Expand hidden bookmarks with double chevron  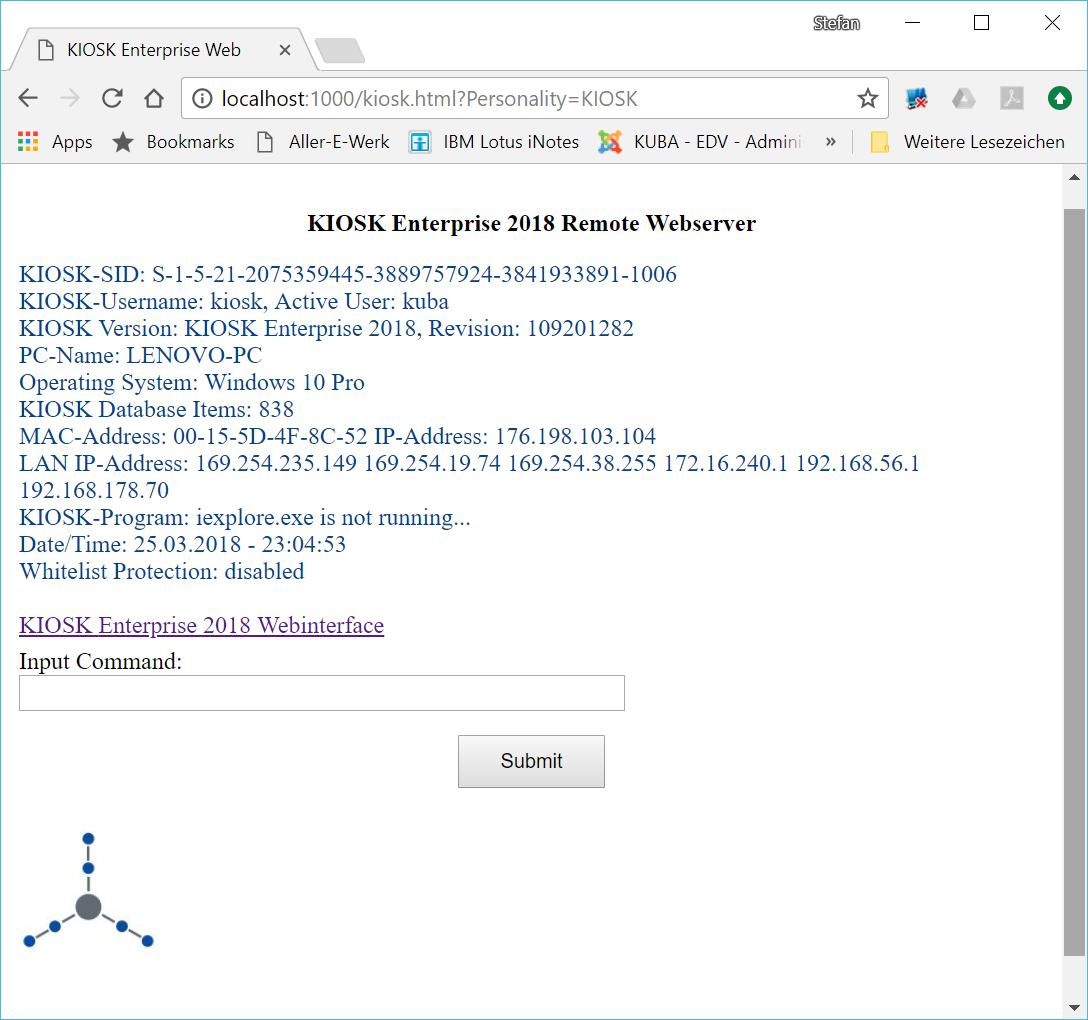pos(831,142)
